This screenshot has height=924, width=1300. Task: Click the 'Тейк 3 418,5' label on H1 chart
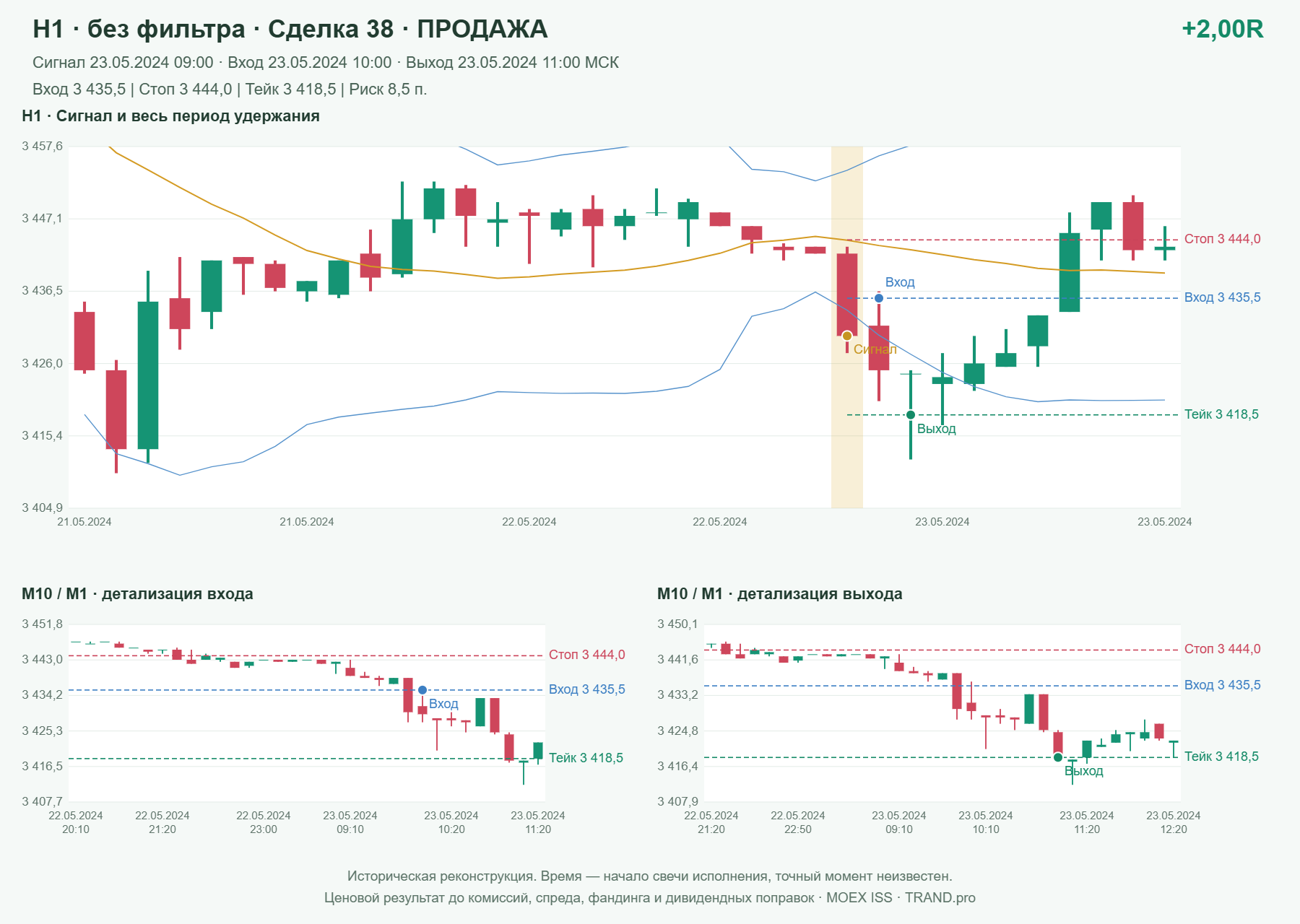[1221, 414]
